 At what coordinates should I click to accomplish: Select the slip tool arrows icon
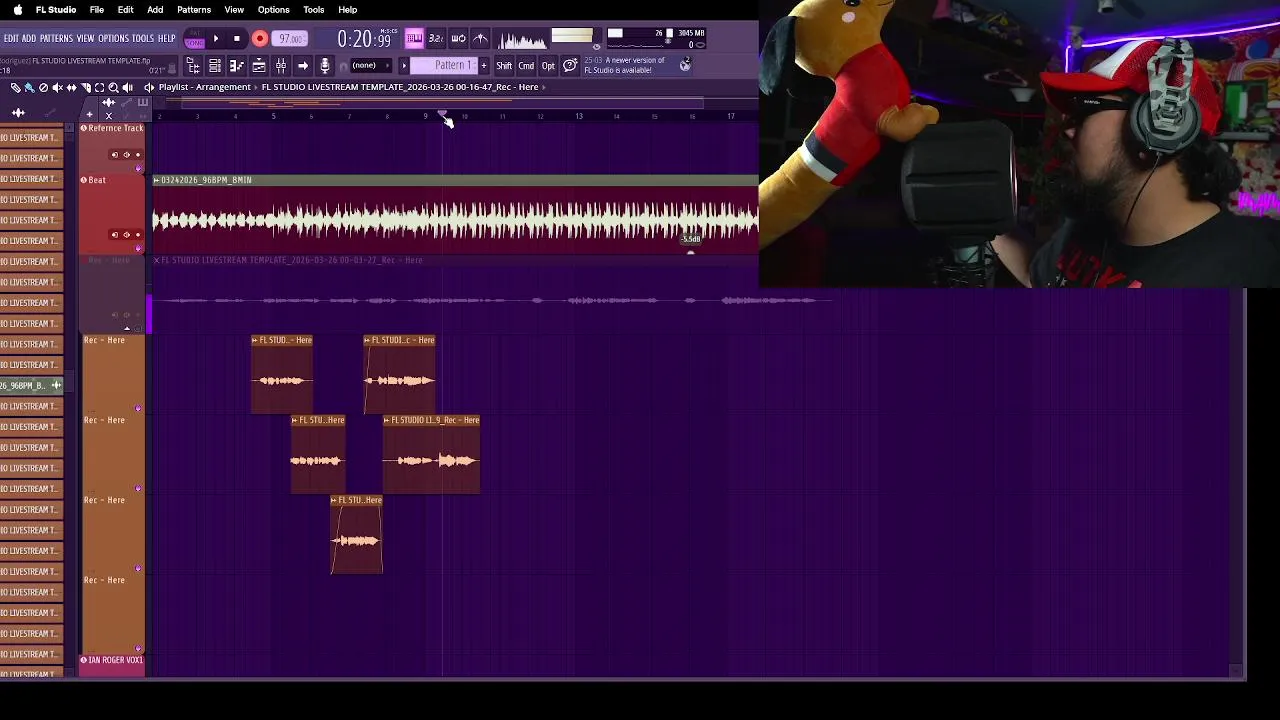[71, 88]
